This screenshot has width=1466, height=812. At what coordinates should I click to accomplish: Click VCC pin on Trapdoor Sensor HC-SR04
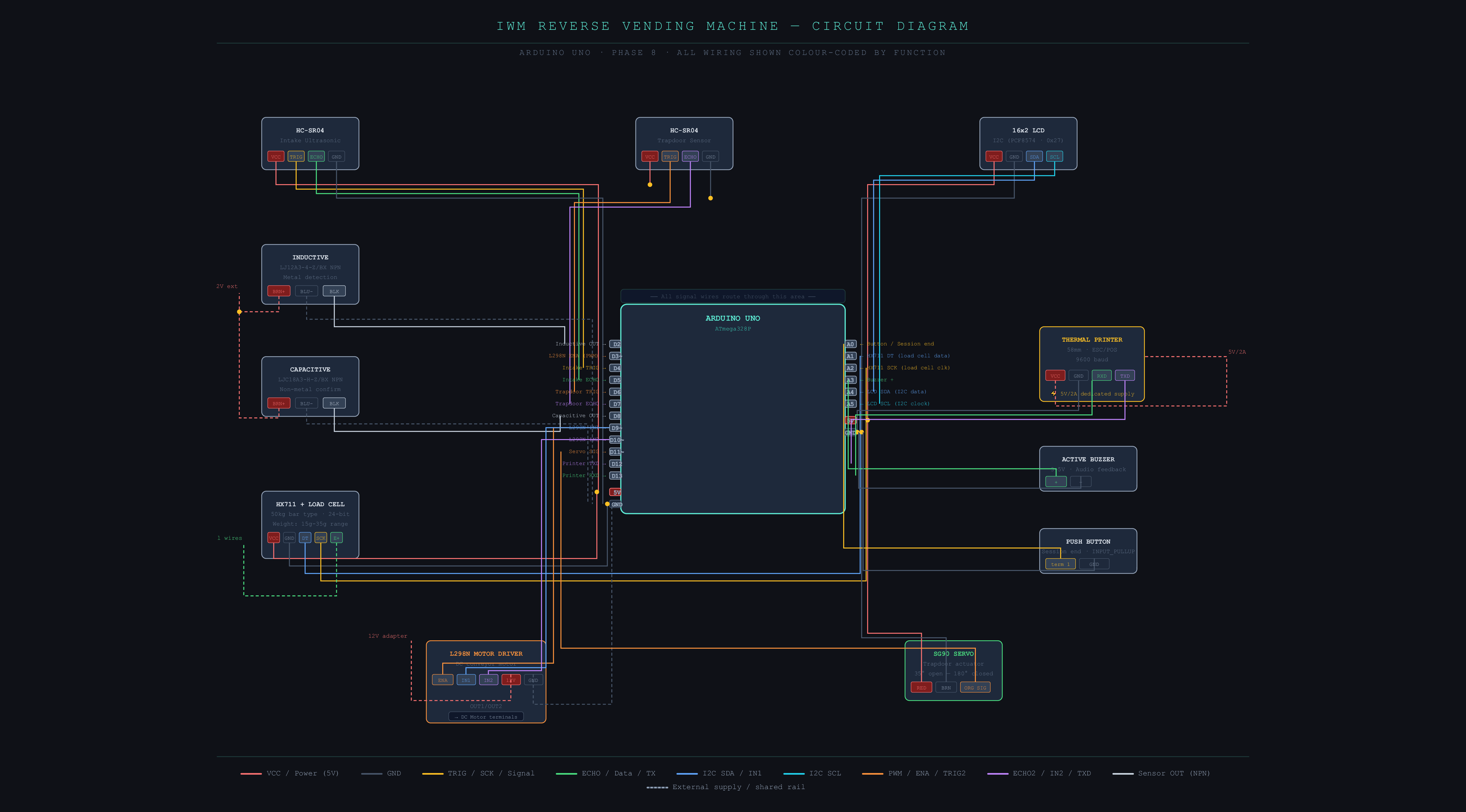coord(649,156)
